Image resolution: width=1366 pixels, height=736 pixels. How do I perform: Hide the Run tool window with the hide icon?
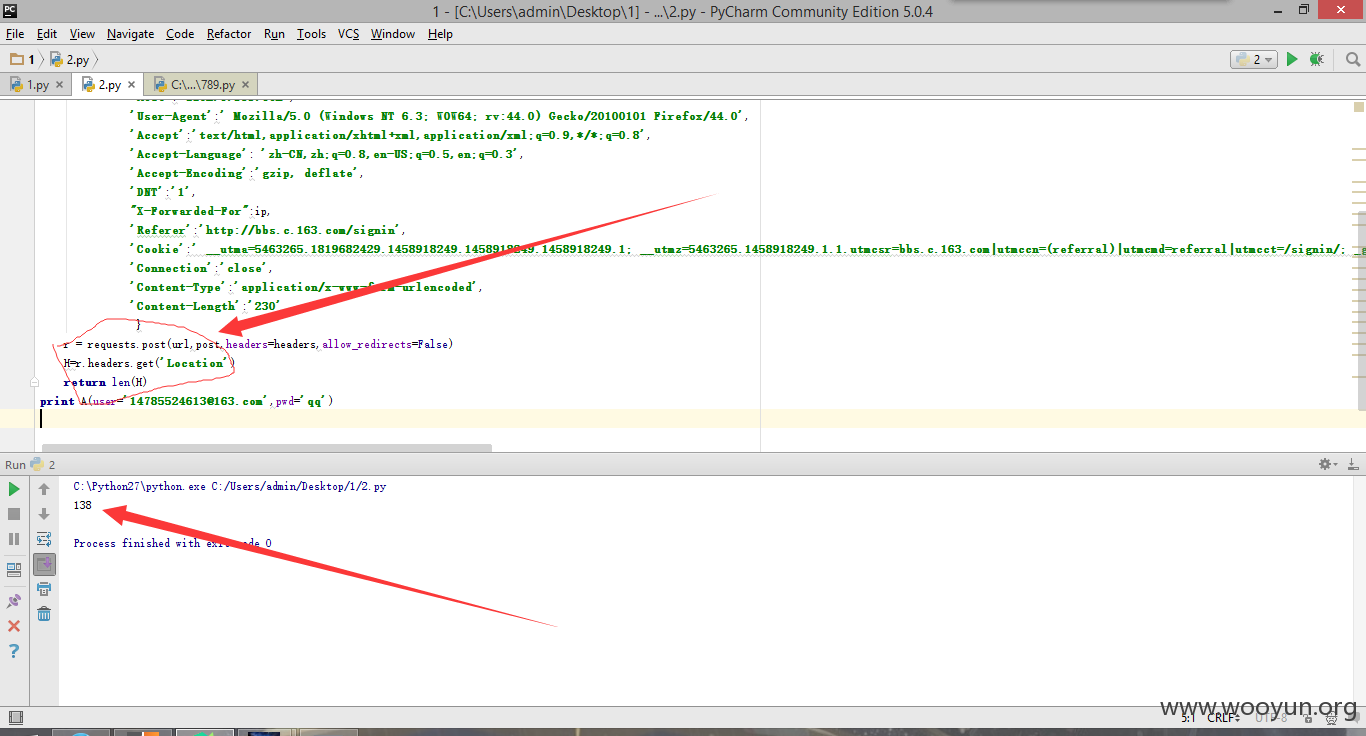pos(1352,464)
